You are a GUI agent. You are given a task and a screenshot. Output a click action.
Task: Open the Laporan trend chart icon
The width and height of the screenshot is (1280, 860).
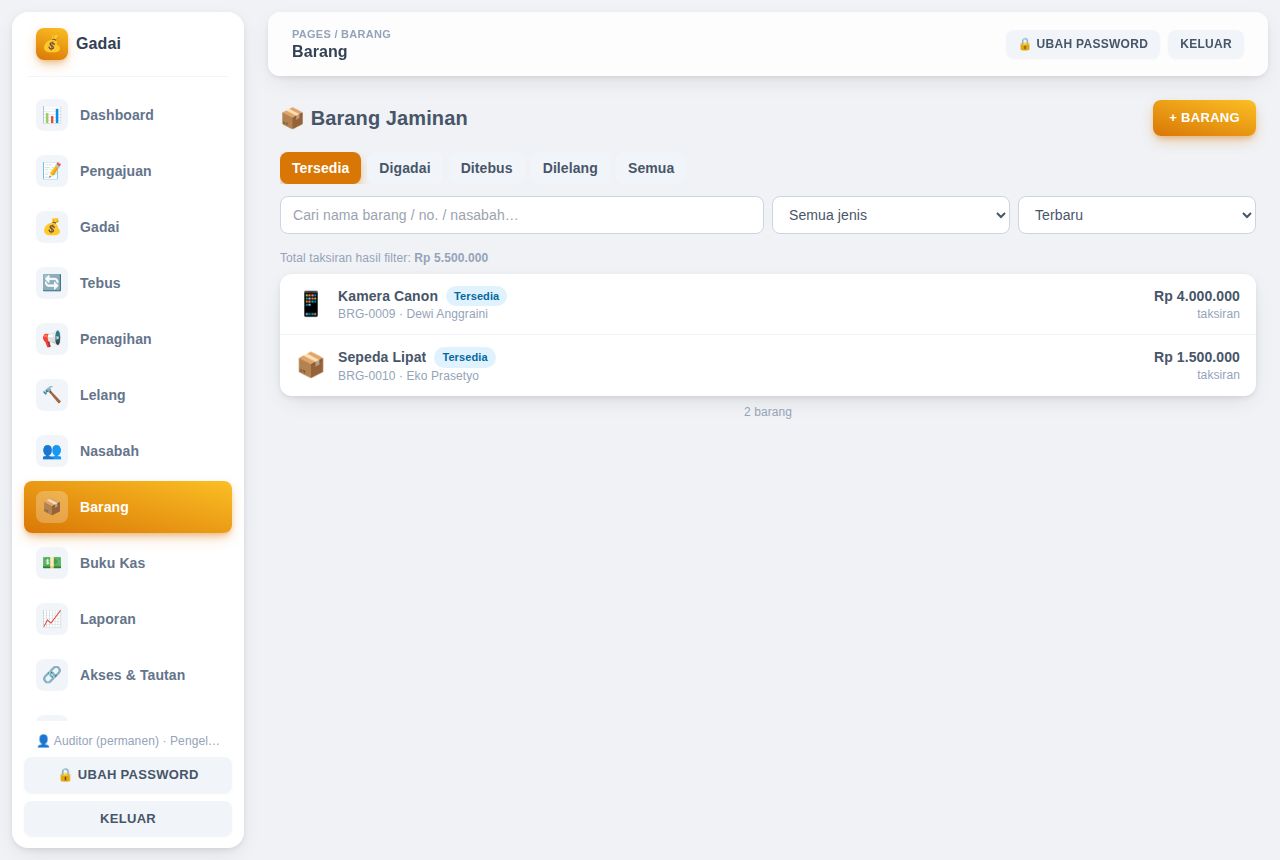52,619
